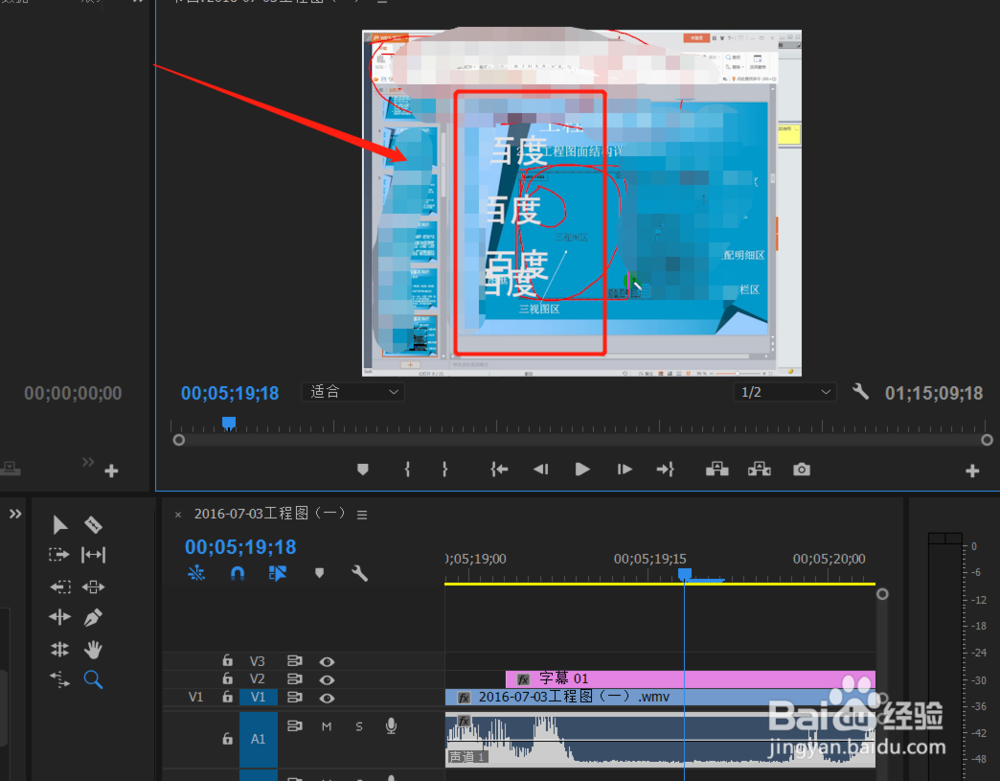Screen dimensions: 1000x781
Task: Open zoom level dropdown 适合
Action: (x=353, y=392)
